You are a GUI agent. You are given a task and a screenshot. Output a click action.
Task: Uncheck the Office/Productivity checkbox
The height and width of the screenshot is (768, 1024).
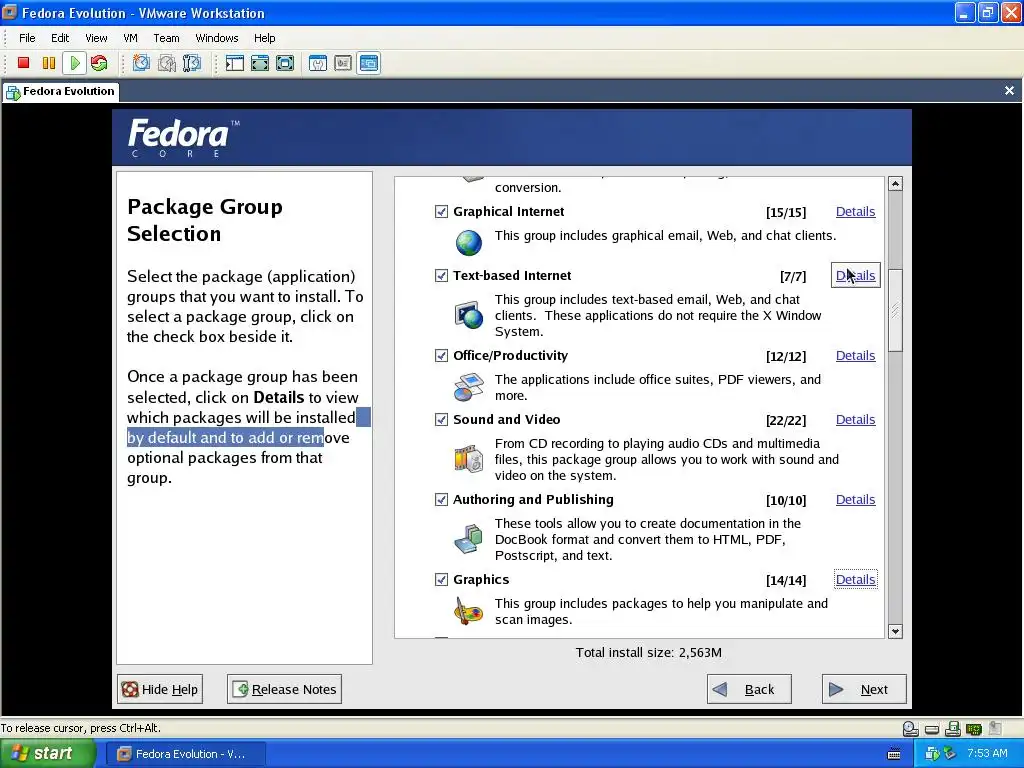[x=441, y=355]
